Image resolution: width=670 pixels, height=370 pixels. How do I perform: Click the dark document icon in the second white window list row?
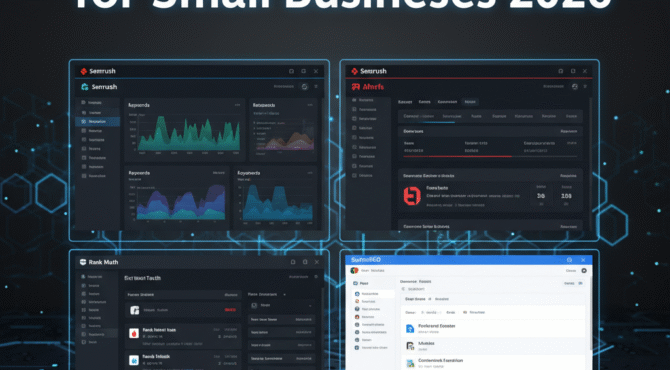pyautogui.click(x=410, y=346)
